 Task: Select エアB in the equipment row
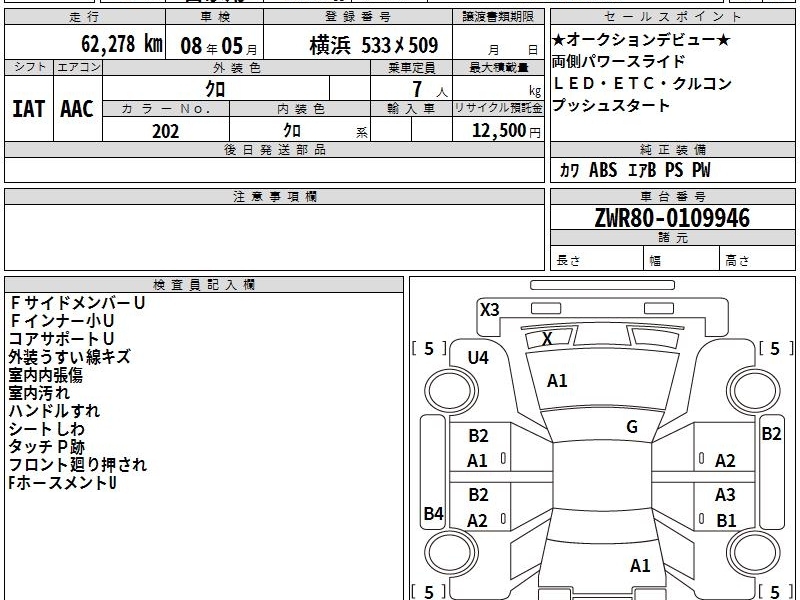[x=642, y=170]
